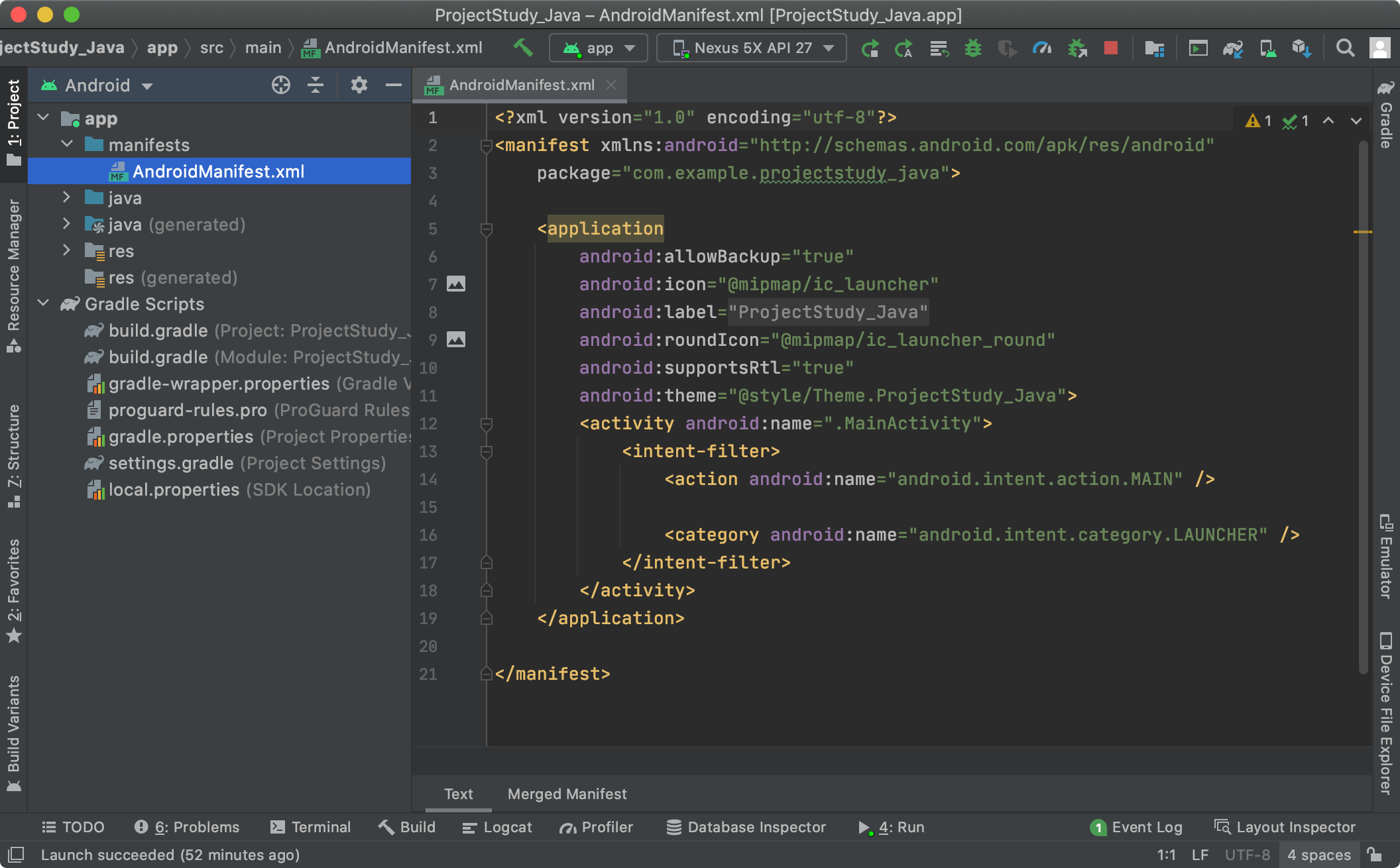Click the tool windows toggle in status bar corner
This screenshot has width=1400, height=868.
[x=16, y=854]
